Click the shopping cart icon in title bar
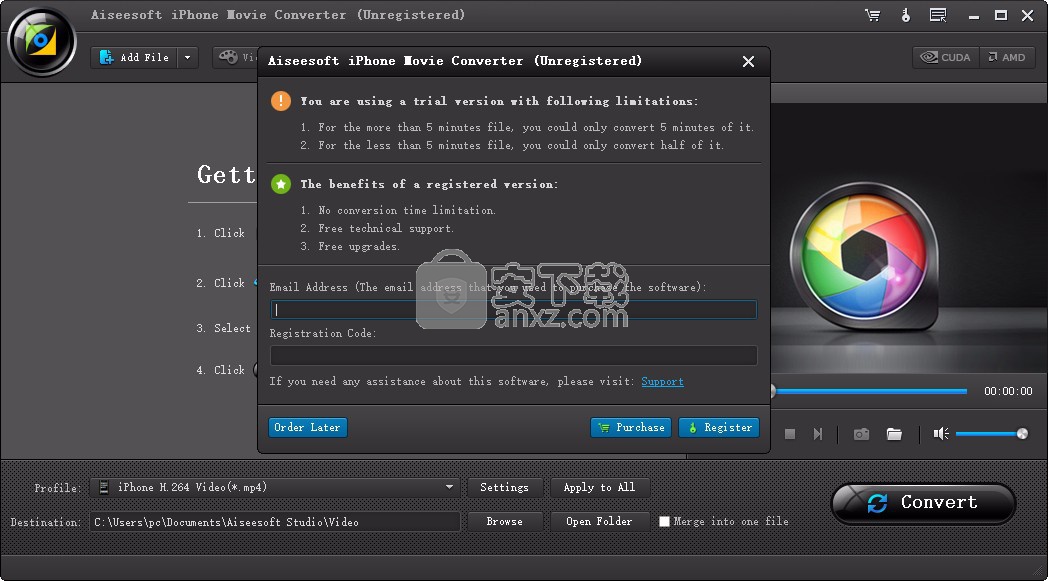Viewport: 1048px width, 581px height. [x=872, y=15]
